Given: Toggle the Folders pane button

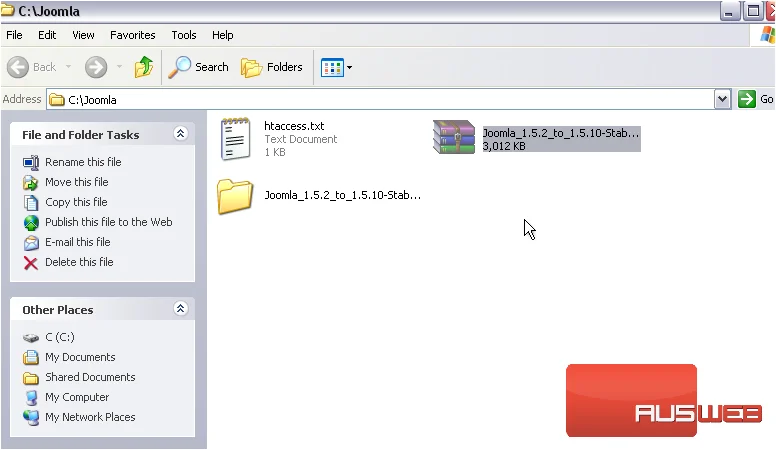Looking at the screenshot, I should (272, 67).
